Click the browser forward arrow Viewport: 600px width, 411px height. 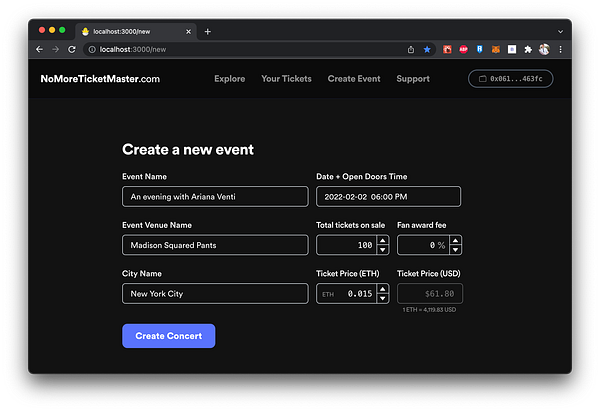(x=55, y=49)
